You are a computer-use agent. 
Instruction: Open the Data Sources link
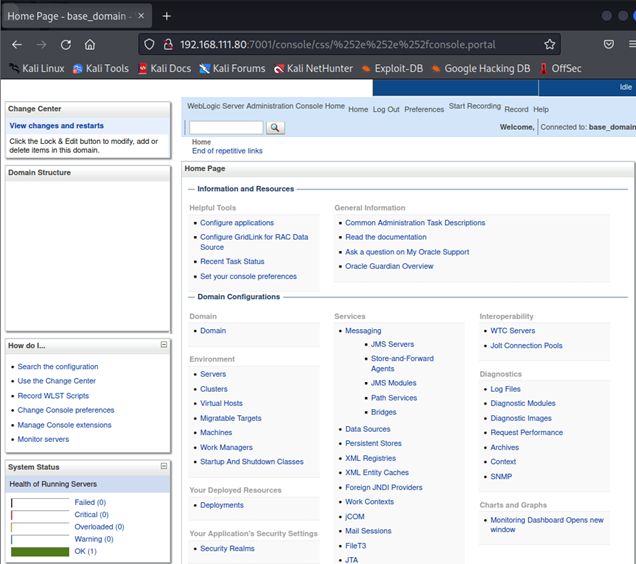pos(367,429)
